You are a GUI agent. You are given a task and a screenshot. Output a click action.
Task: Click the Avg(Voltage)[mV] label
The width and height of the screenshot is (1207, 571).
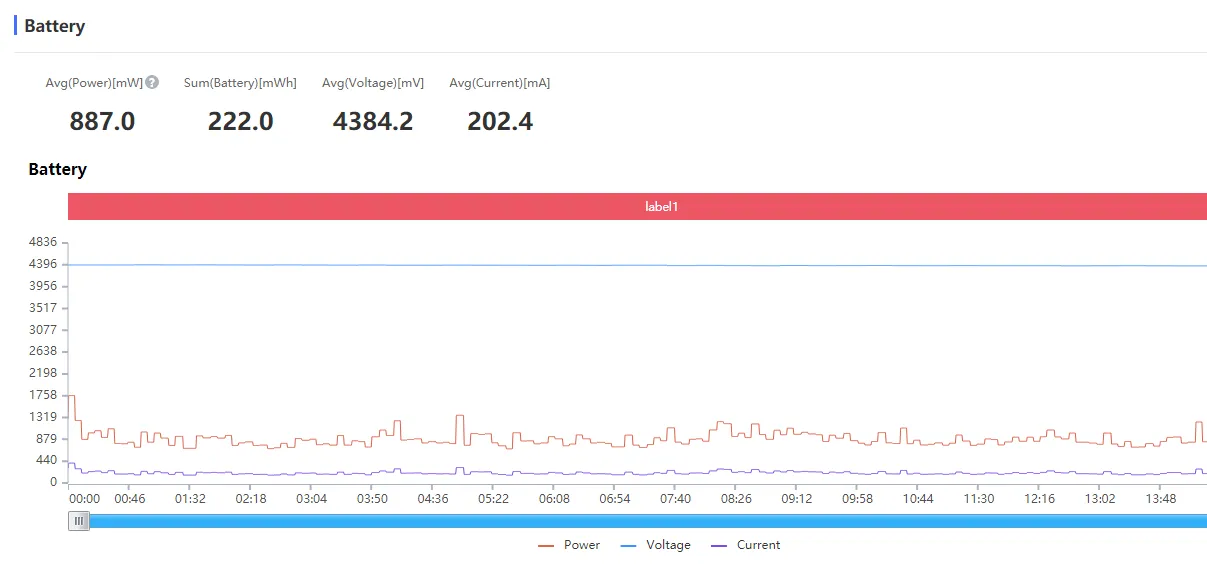tap(373, 83)
